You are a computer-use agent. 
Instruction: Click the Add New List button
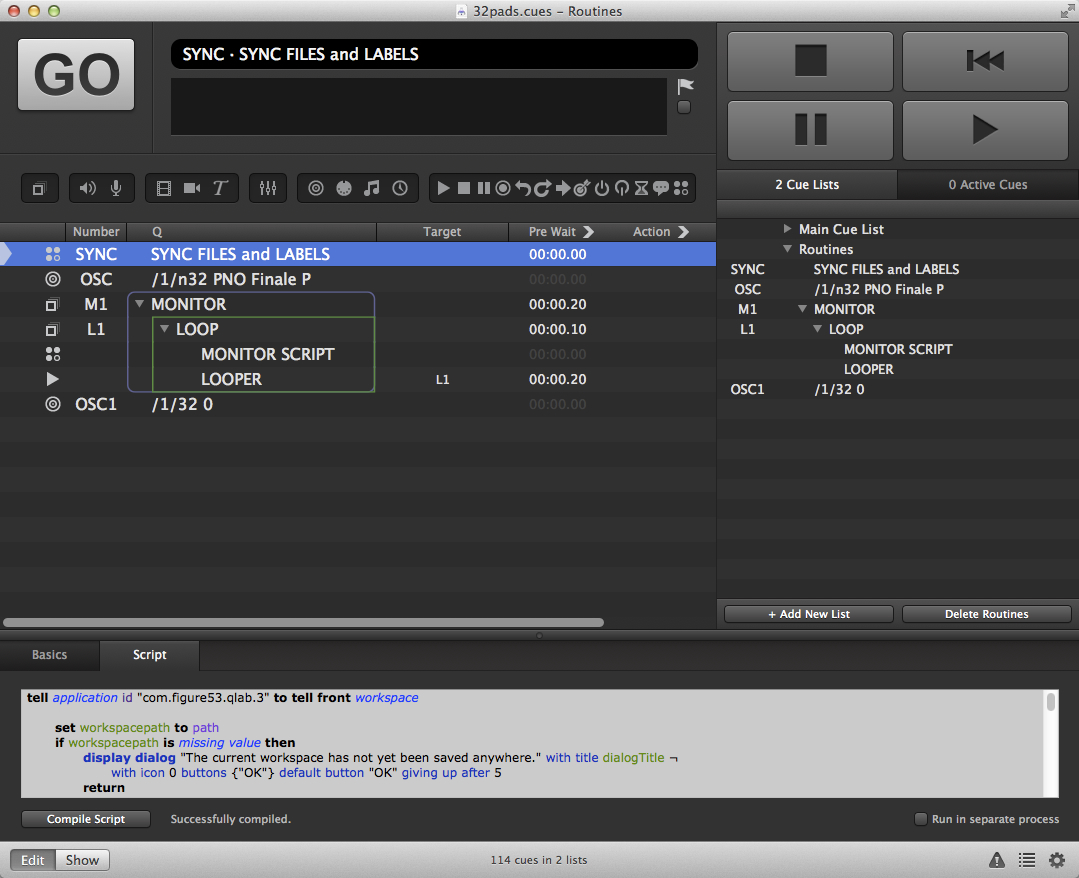808,614
